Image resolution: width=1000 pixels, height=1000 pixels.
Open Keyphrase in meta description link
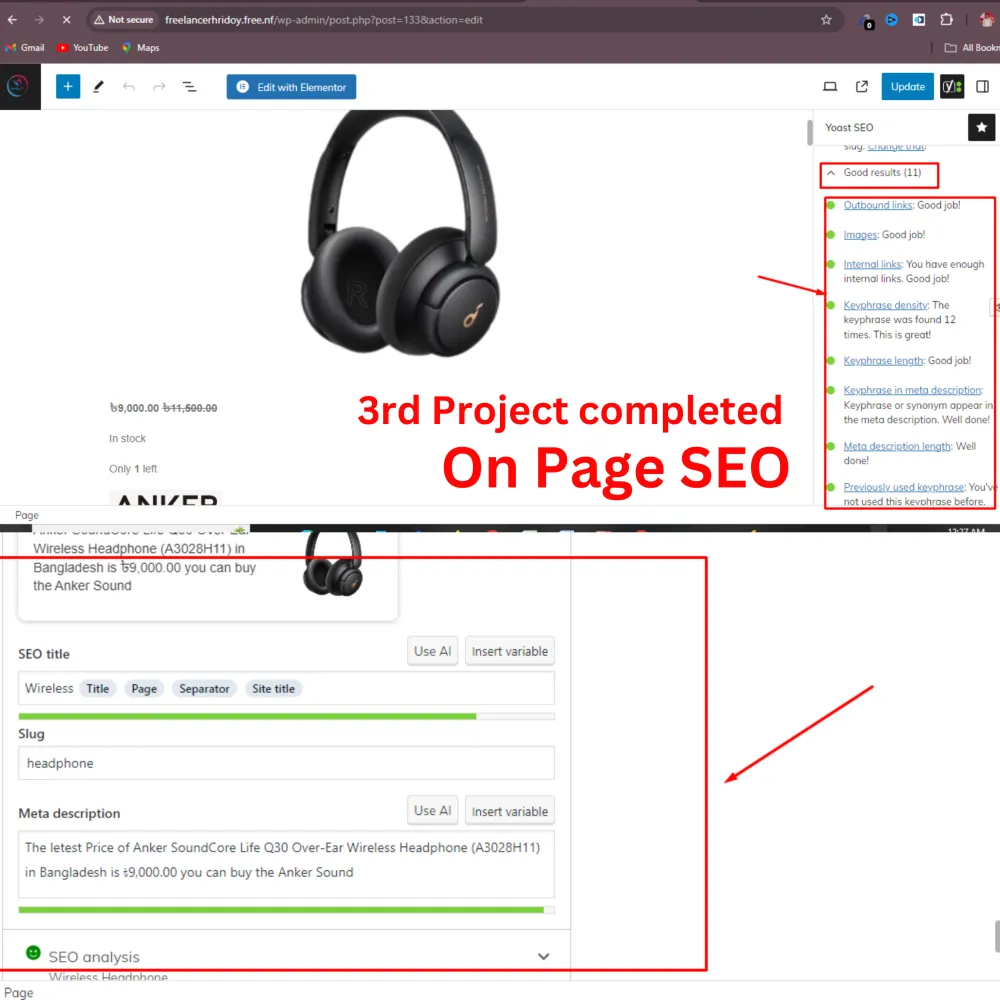tap(912, 390)
